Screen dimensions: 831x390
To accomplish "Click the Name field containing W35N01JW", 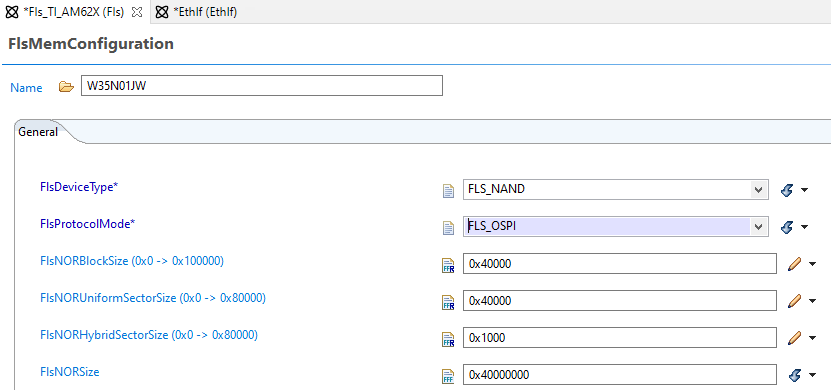I will [x=261, y=86].
